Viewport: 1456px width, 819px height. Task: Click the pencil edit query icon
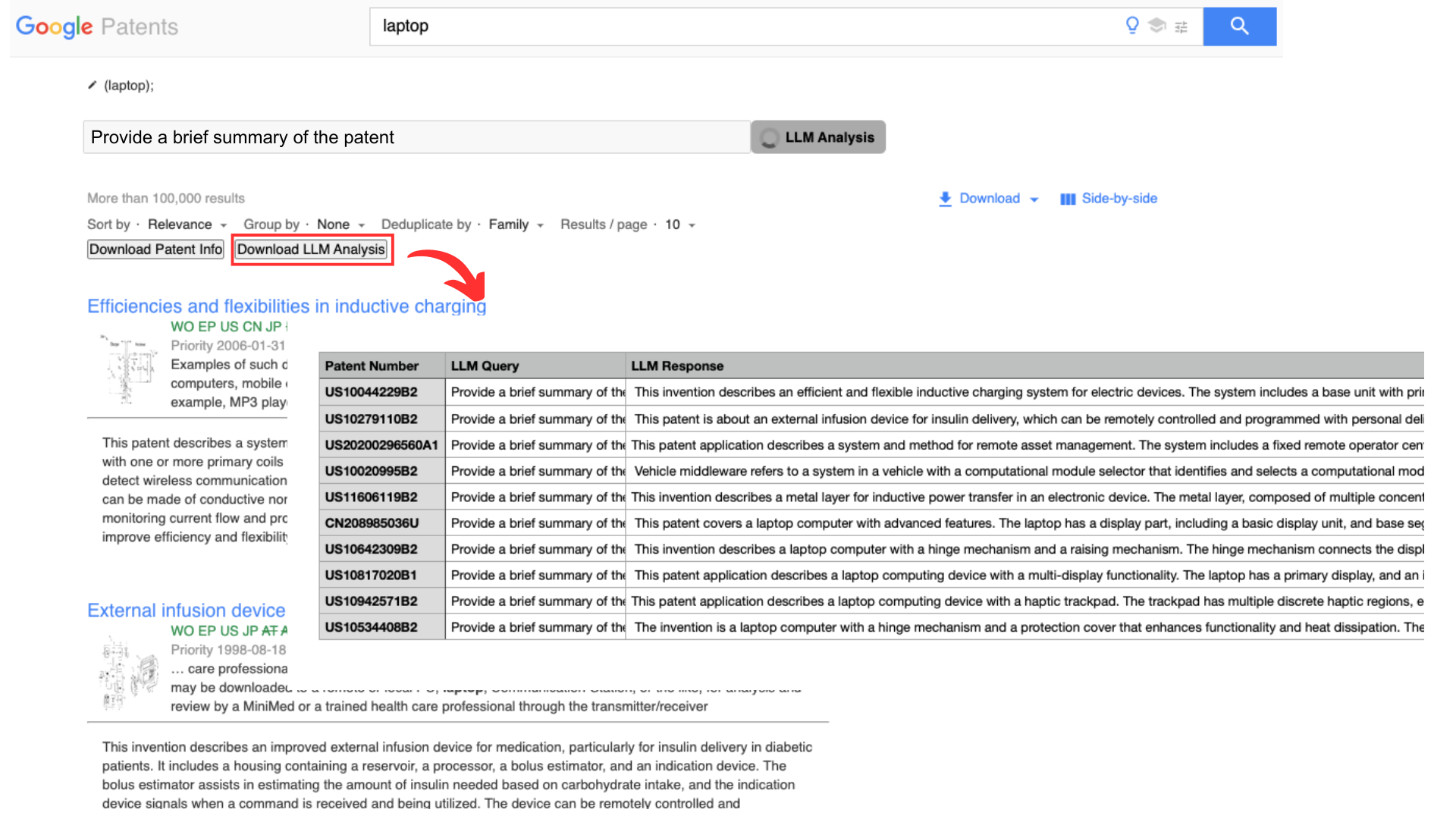[92, 85]
